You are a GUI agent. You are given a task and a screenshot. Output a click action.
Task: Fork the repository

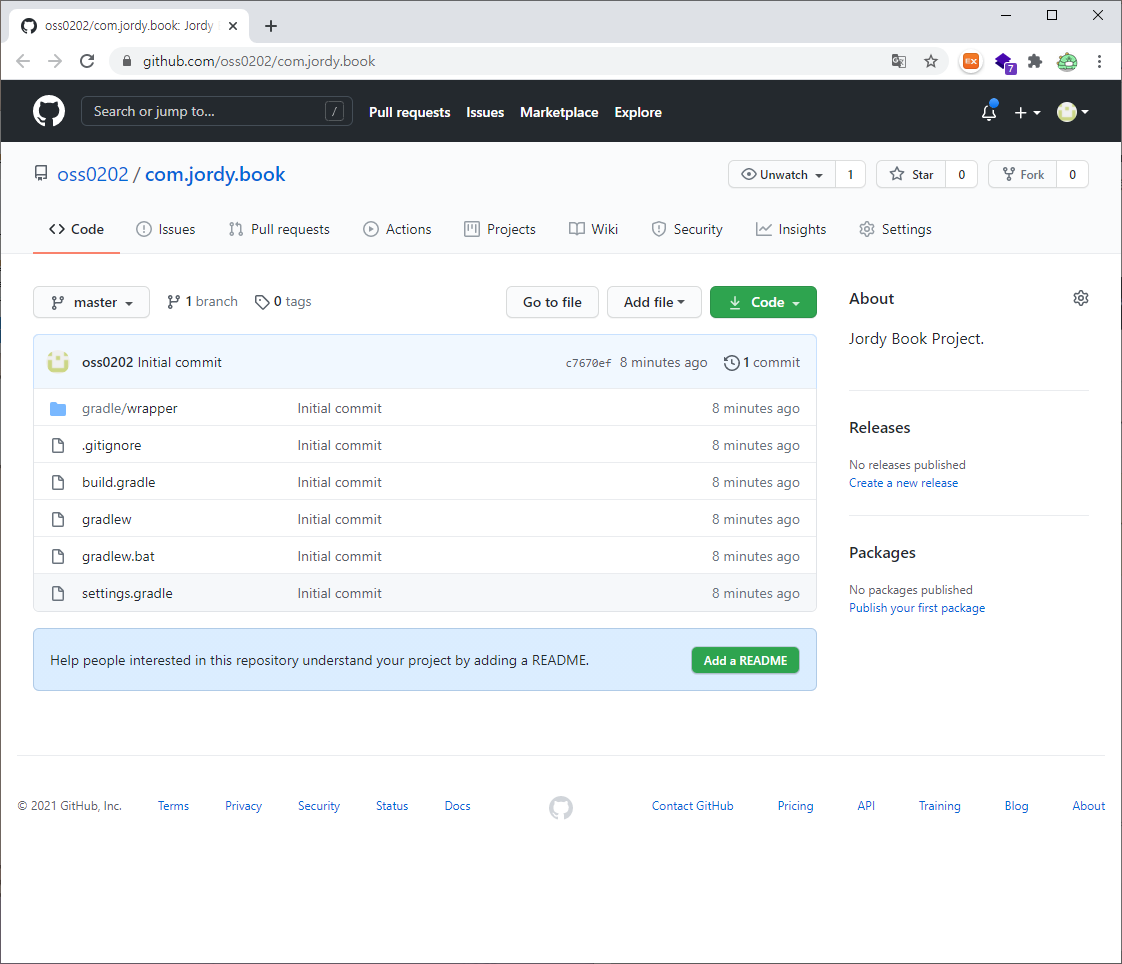click(x=1023, y=175)
